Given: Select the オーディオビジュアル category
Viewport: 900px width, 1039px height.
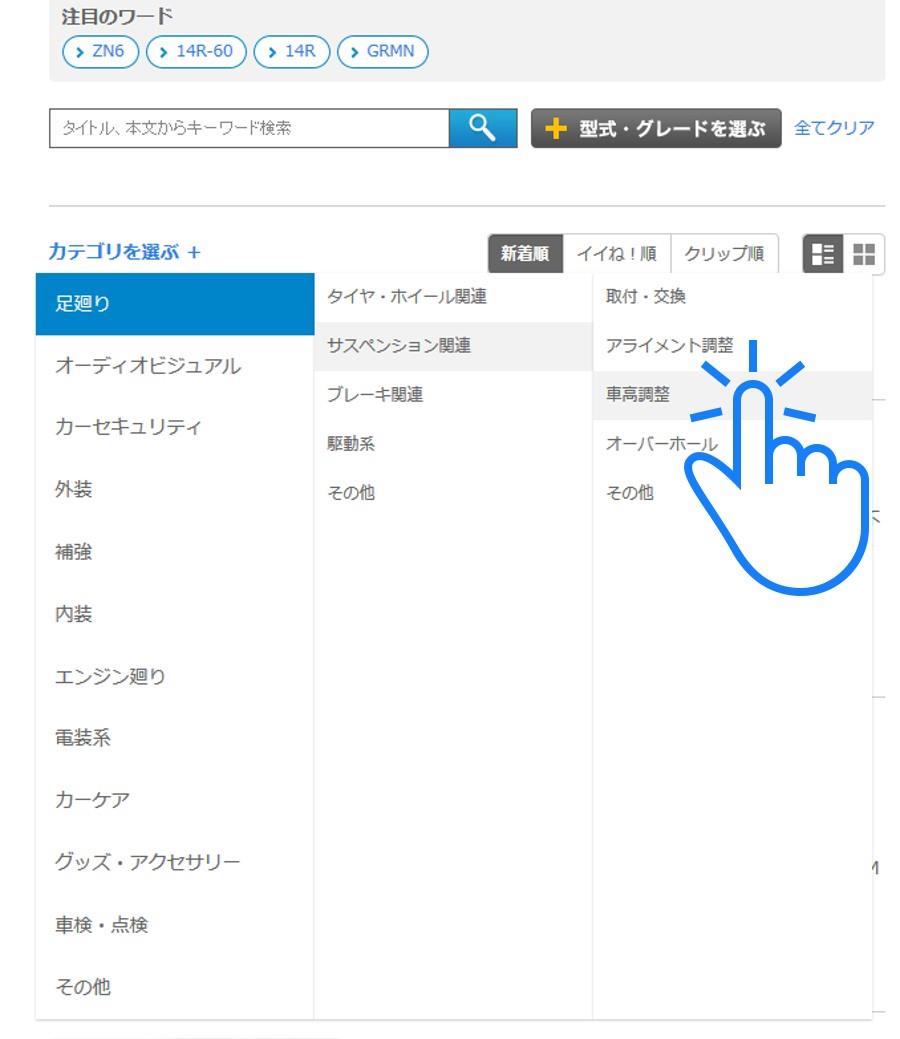Looking at the screenshot, I should pyautogui.click(x=175, y=366).
